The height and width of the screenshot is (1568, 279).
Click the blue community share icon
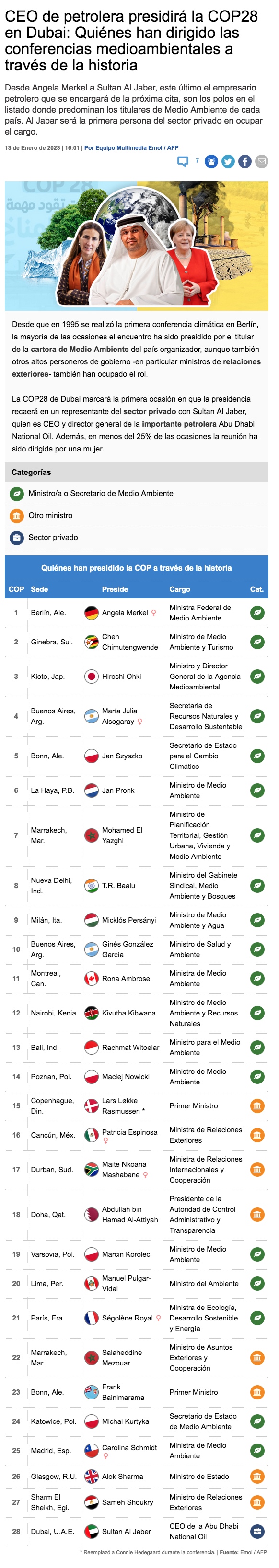[211, 161]
